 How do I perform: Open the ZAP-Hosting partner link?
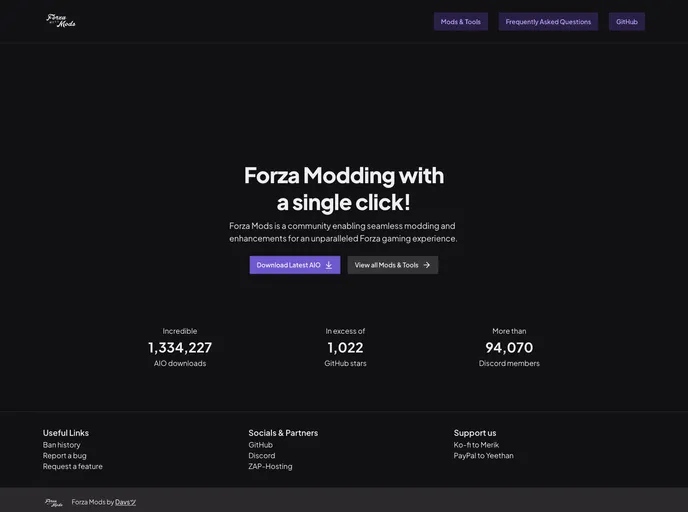click(270, 466)
